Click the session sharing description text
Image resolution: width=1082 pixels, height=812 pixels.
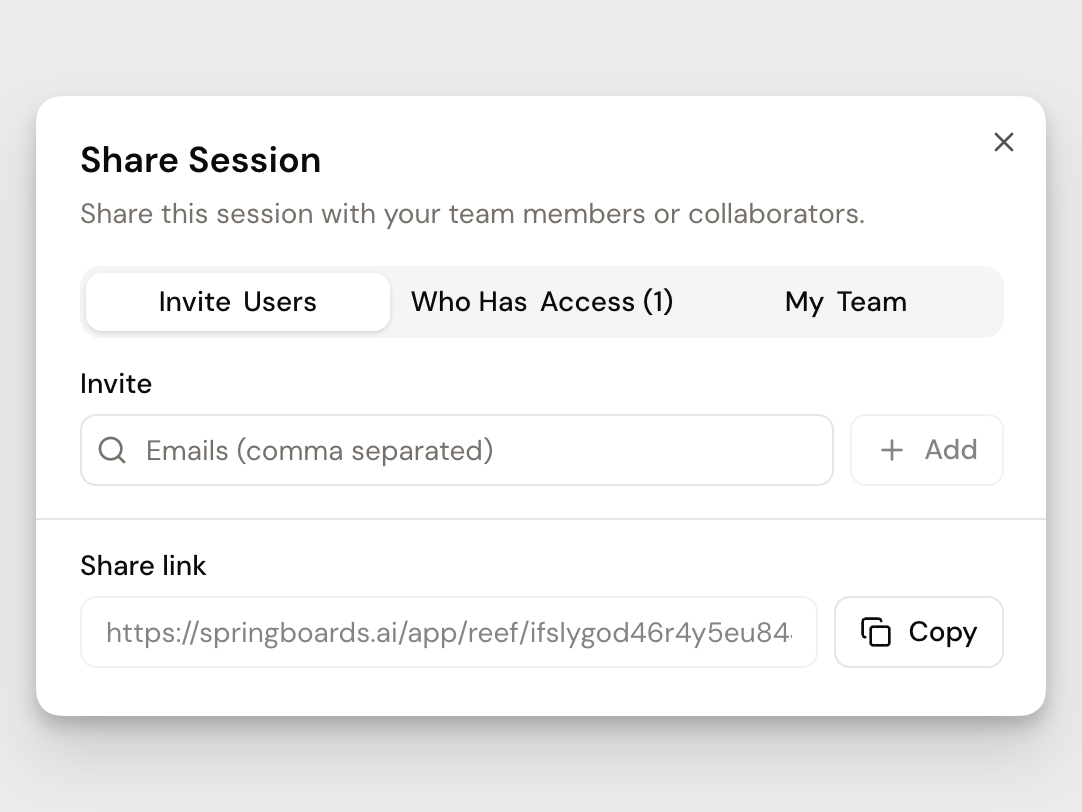(472, 214)
